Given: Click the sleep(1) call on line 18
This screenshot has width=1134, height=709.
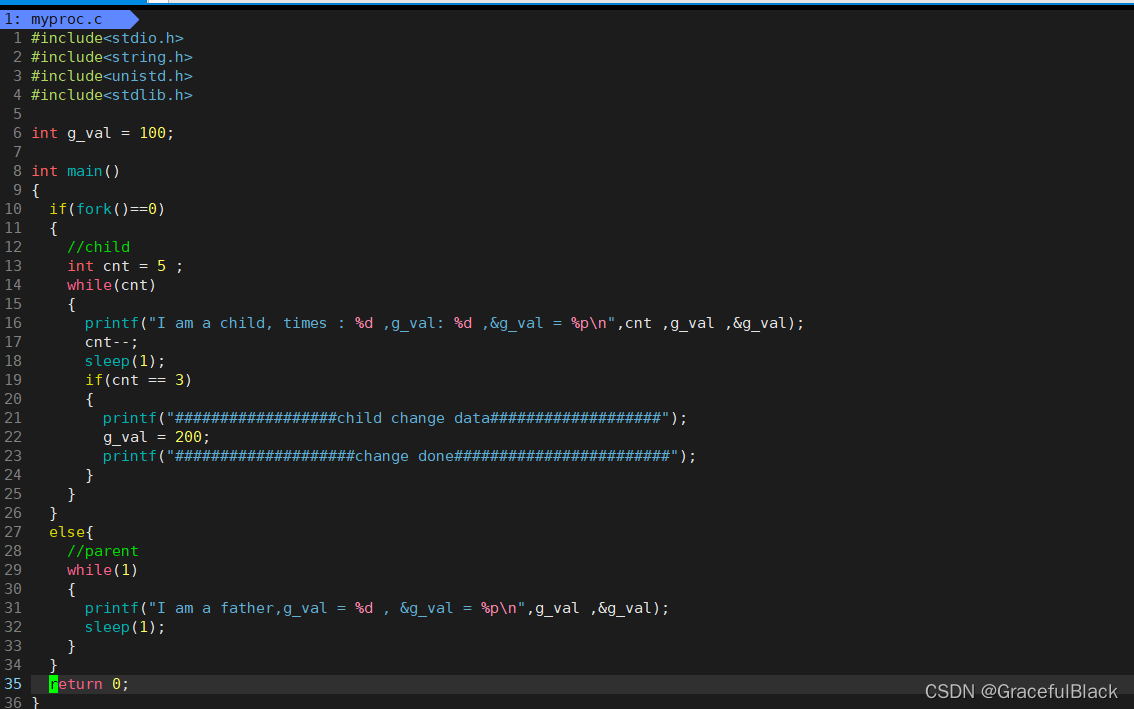Looking at the screenshot, I should (x=125, y=361).
